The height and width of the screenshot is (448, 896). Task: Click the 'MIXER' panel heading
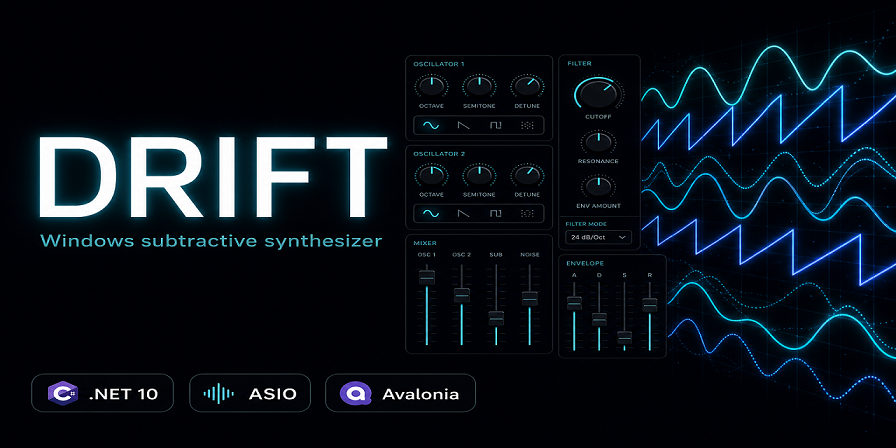[x=424, y=243]
